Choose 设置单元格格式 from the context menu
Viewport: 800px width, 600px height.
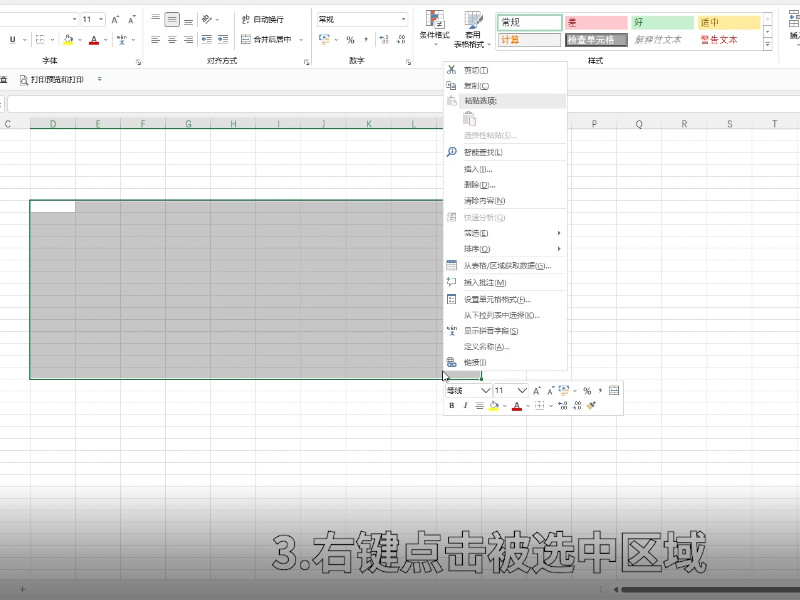pos(505,299)
